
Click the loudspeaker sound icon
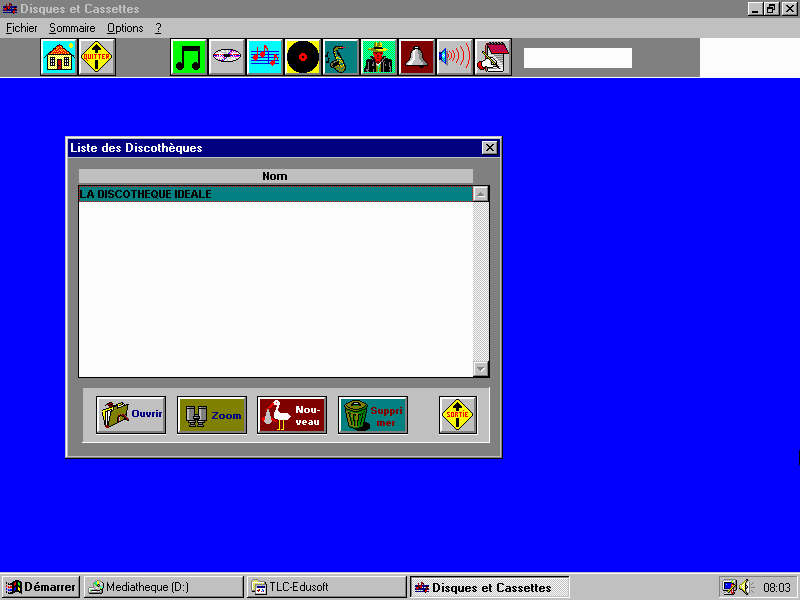455,57
